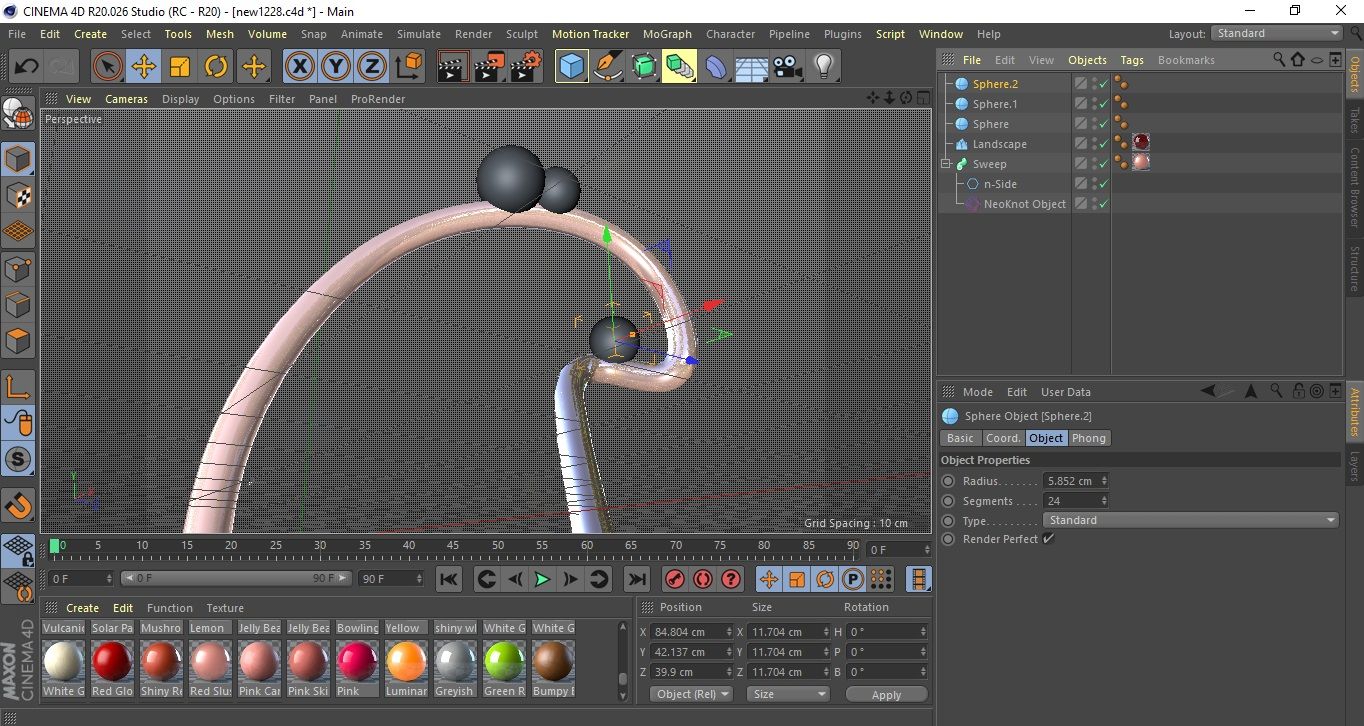Click Radius value stepper arrows
Viewport: 1364px width, 726px height.
(1104, 481)
